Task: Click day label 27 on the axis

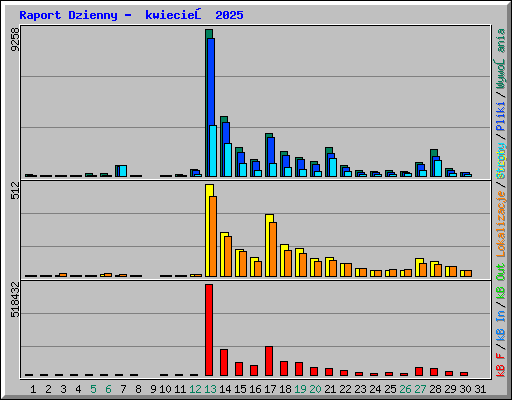Action: [x=420, y=389]
